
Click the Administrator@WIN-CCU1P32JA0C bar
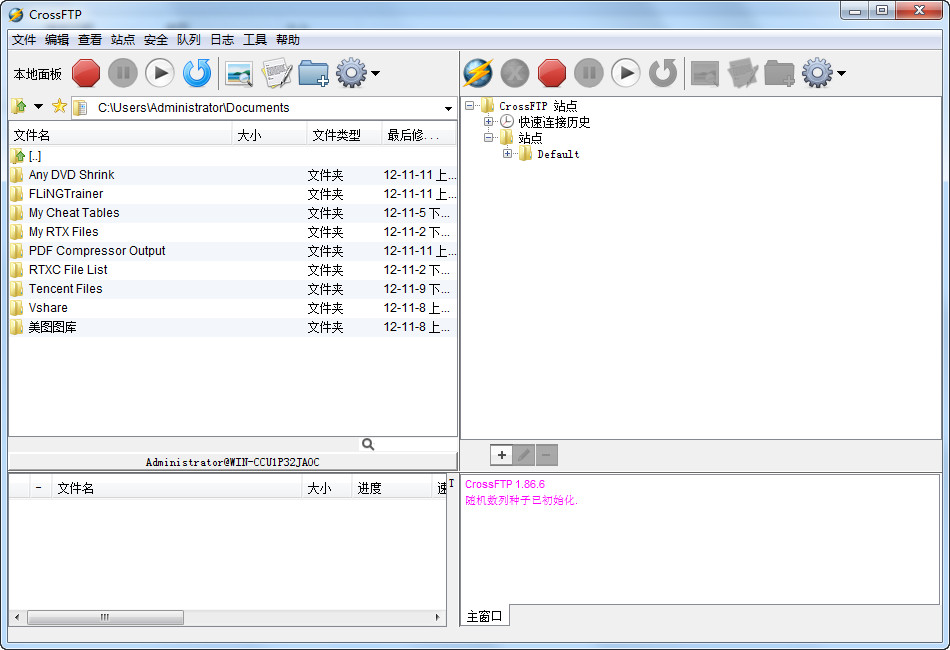click(233, 462)
